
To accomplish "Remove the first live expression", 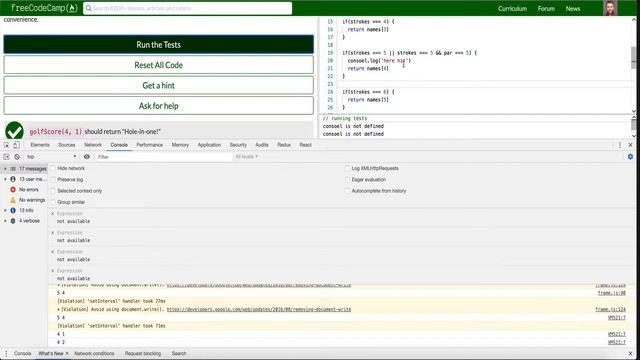I will tap(52, 213).
